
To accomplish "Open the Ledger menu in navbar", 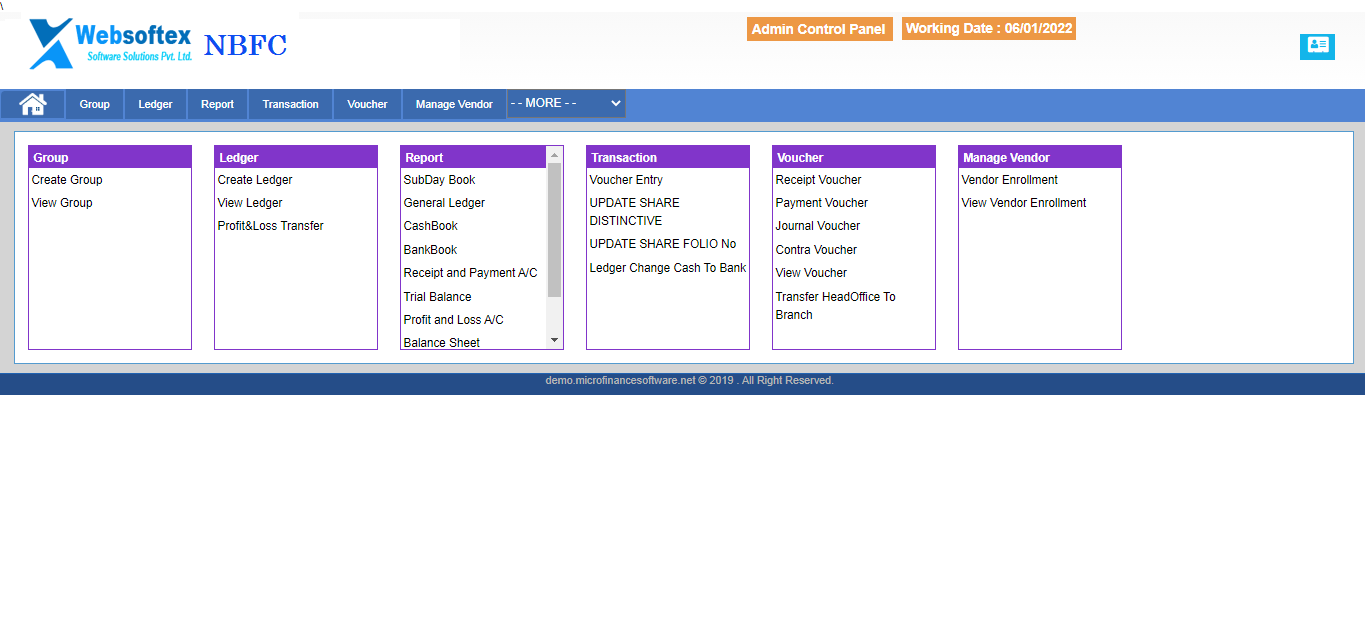I will pos(155,104).
